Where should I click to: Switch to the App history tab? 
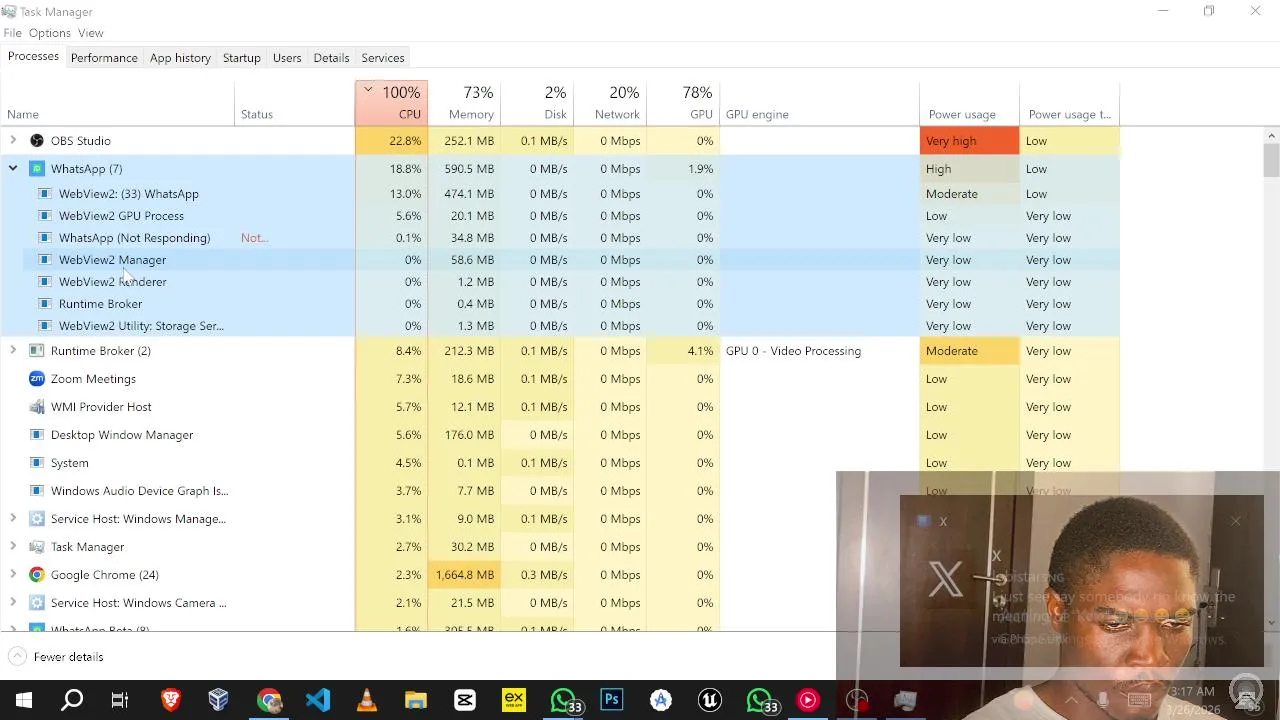180,58
